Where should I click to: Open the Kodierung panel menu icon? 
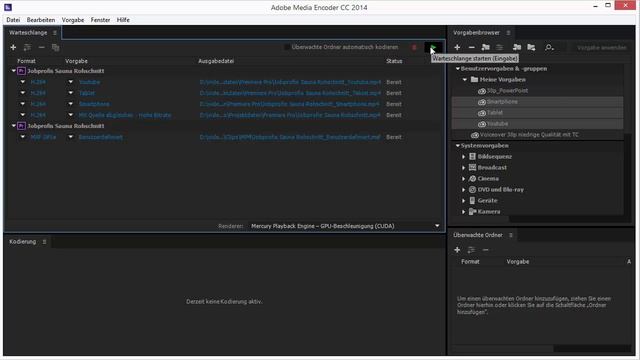44,242
